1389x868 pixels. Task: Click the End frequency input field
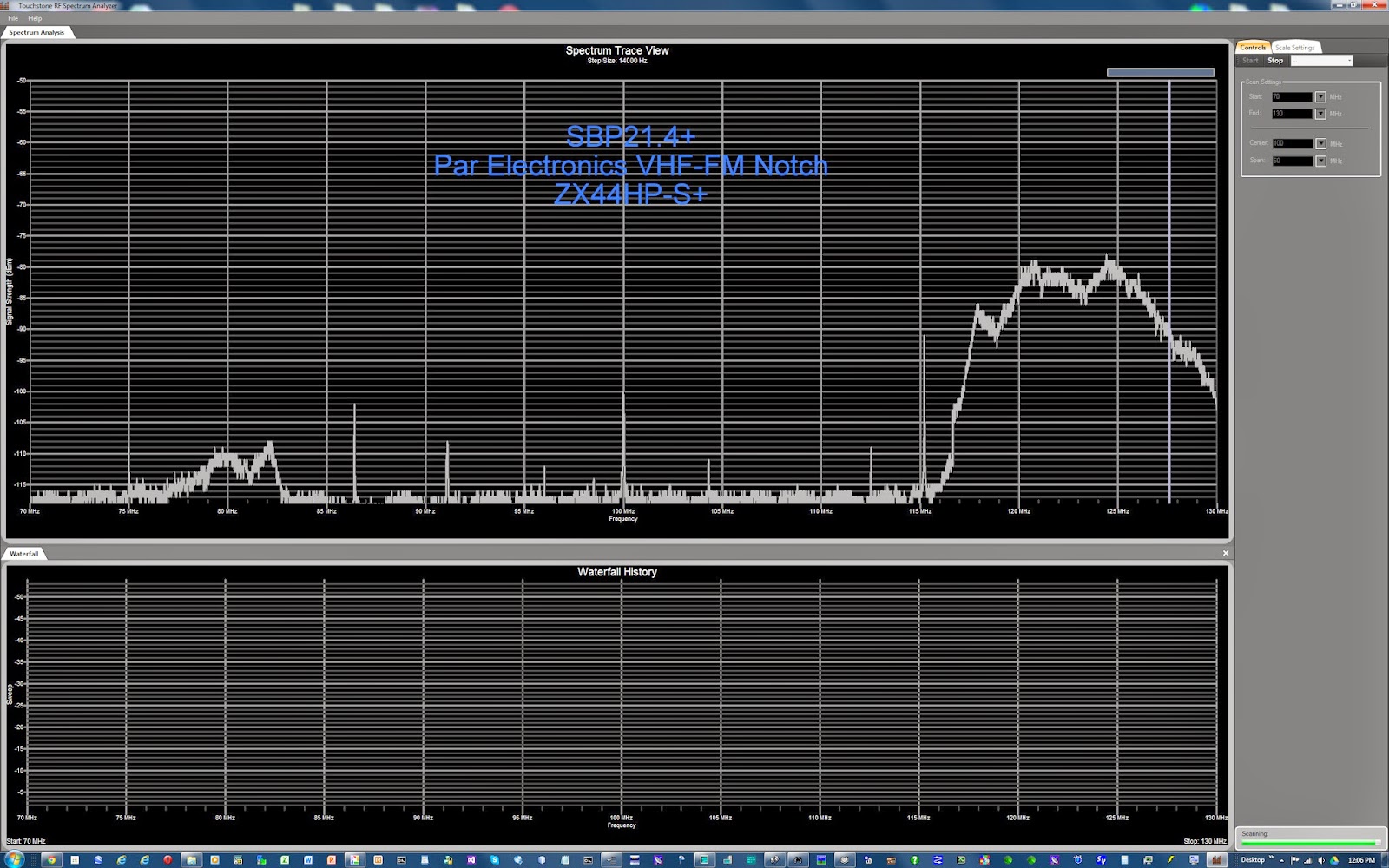point(1292,114)
